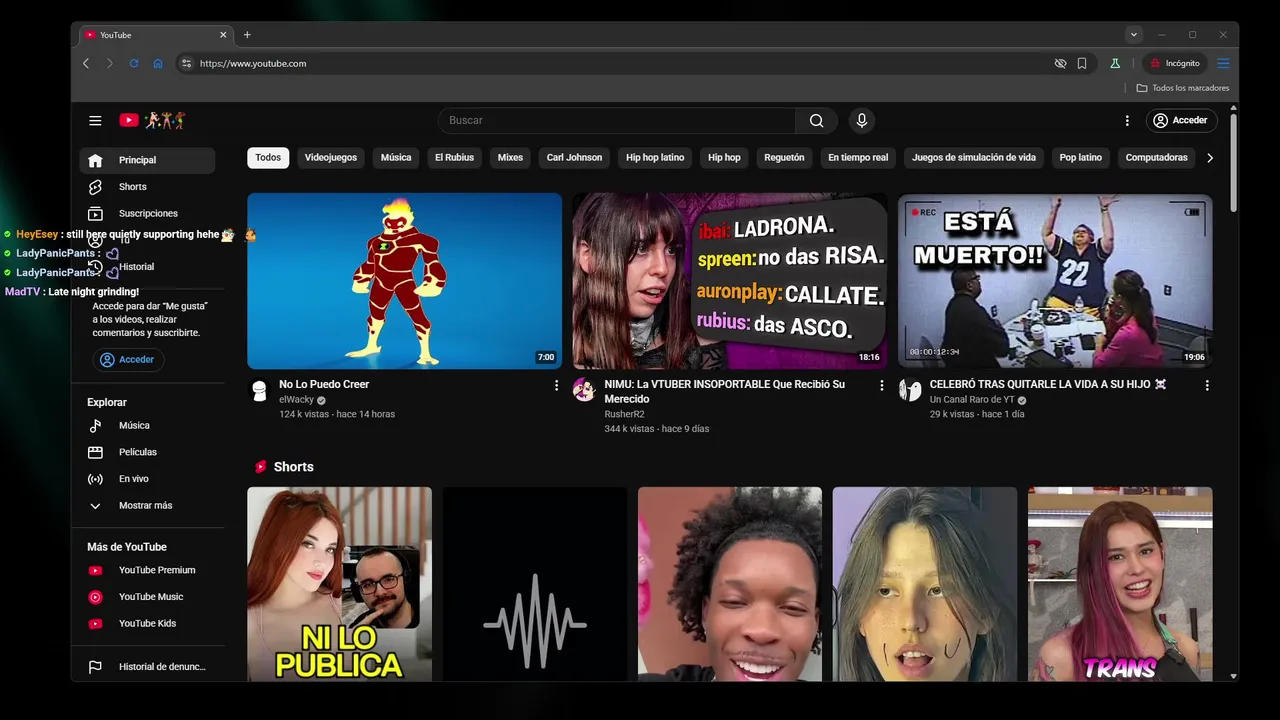
Task: Go to Principal home in sidebar
Action: (x=147, y=160)
